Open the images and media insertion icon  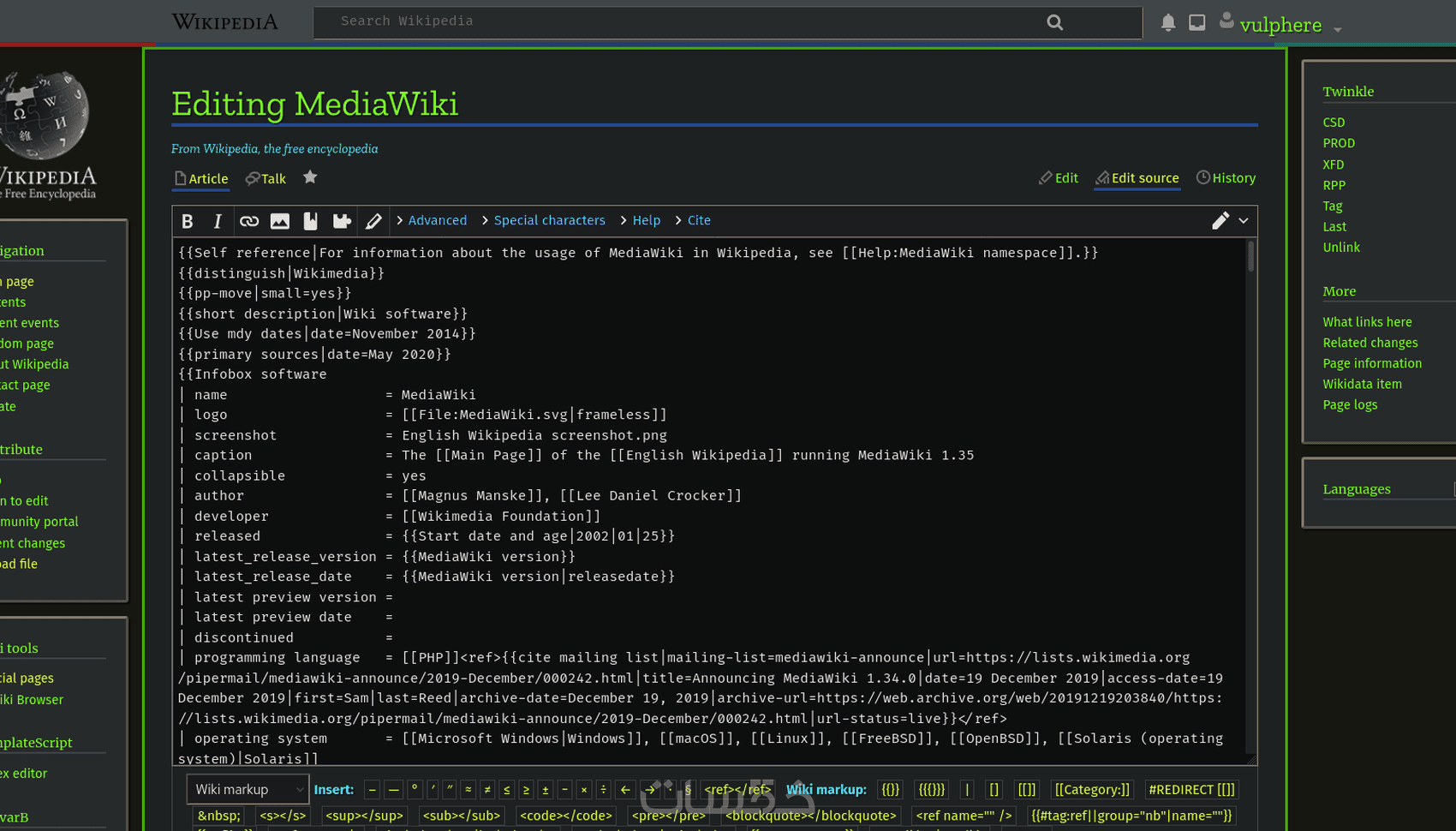280,220
